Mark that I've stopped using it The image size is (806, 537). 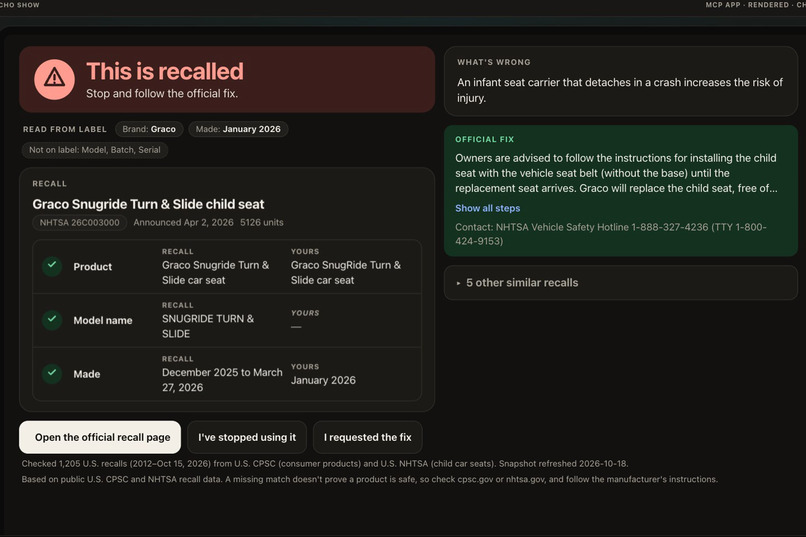(247, 437)
